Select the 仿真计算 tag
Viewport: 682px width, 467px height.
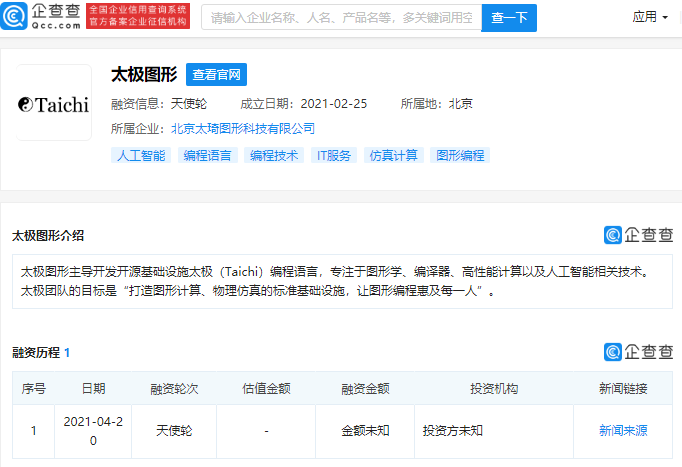point(393,155)
